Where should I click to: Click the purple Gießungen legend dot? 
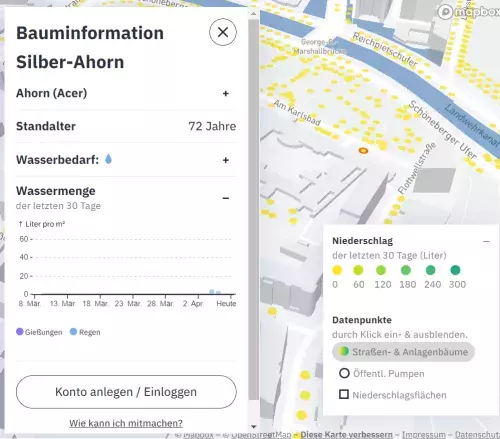[x=20, y=332]
